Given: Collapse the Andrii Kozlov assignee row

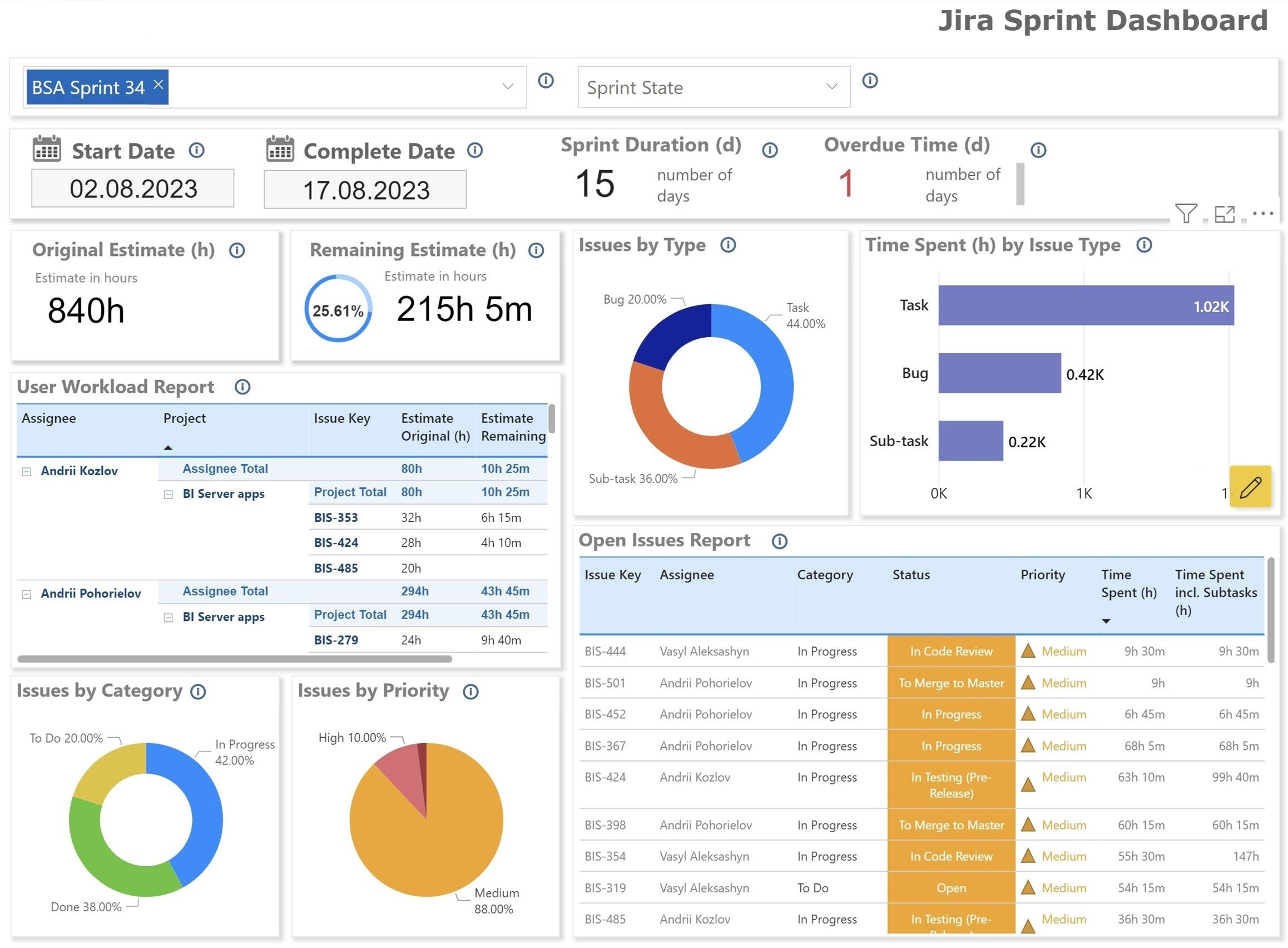Looking at the screenshot, I should coord(26,472).
